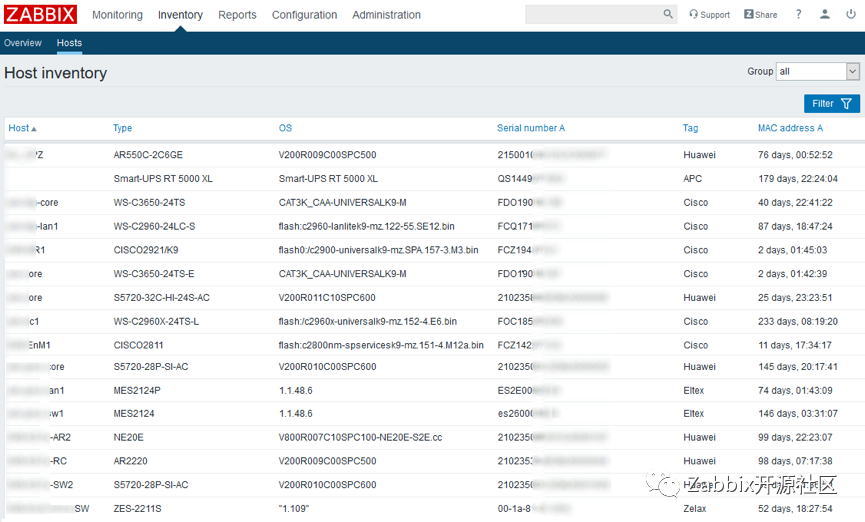Open the Administration menu
This screenshot has height=522, width=865.
pos(386,15)
